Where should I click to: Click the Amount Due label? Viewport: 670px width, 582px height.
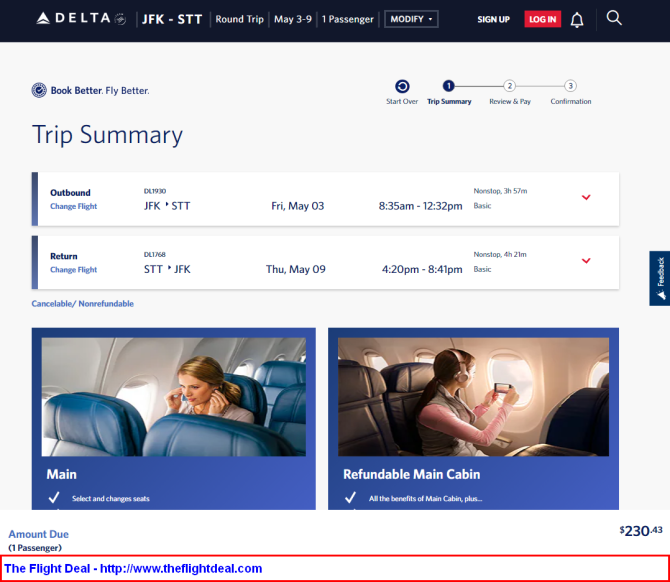(38, 534)
